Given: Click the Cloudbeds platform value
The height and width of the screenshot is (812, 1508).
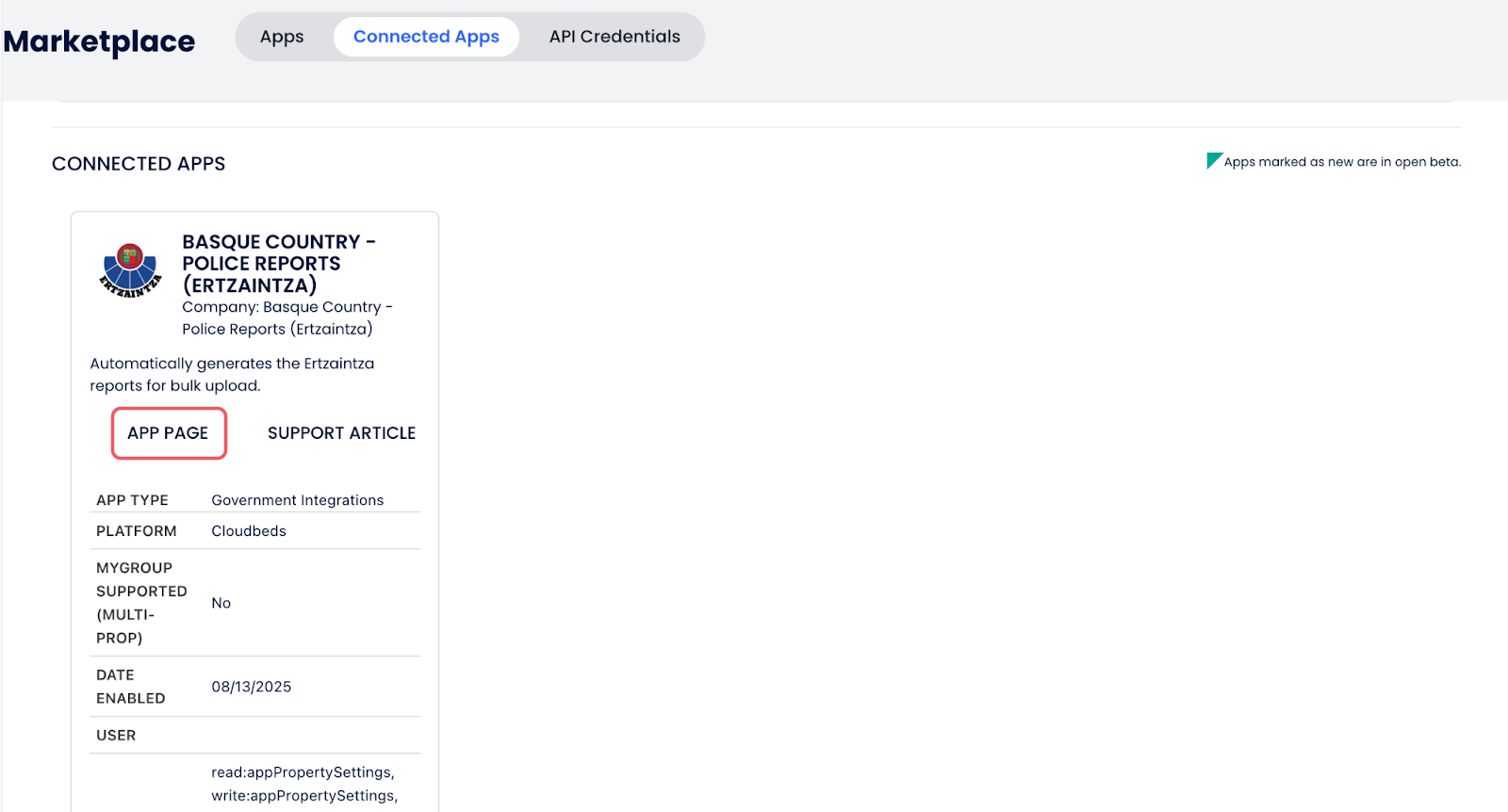Looking at the screenshot, I should [x=249, y=531].
